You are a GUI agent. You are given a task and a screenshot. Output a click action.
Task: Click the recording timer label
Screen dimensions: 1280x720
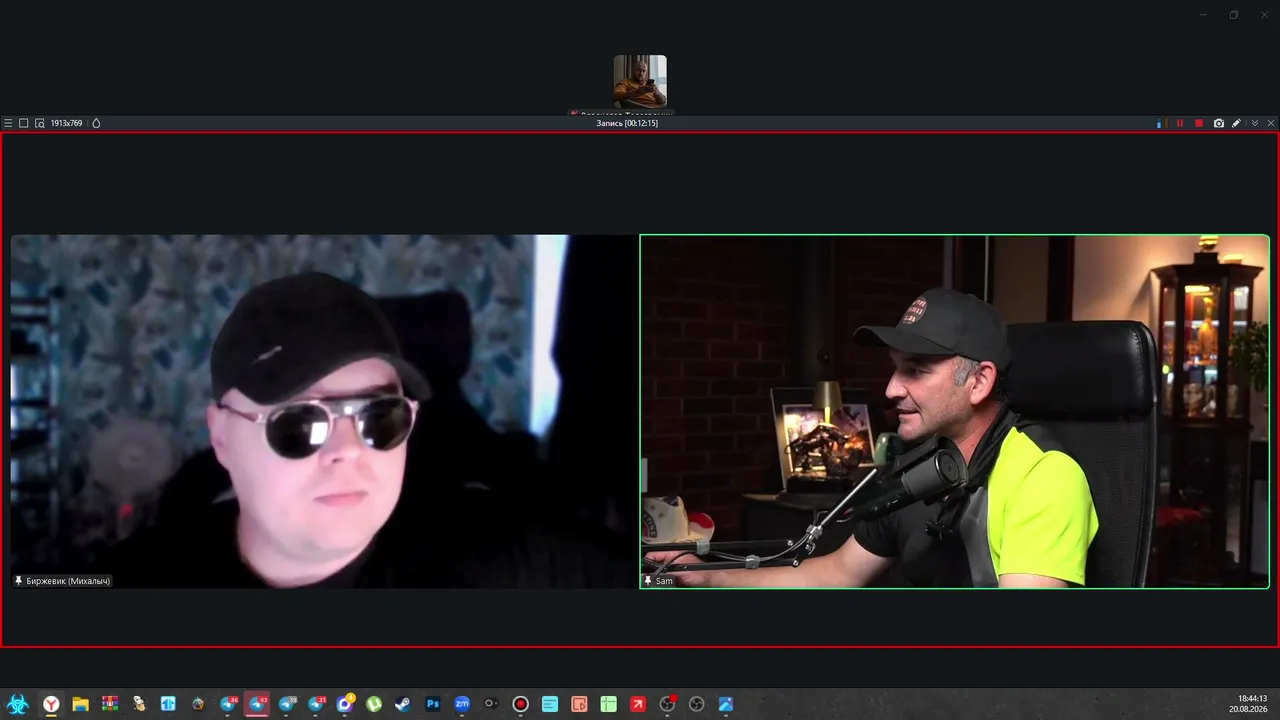(627, 123)
